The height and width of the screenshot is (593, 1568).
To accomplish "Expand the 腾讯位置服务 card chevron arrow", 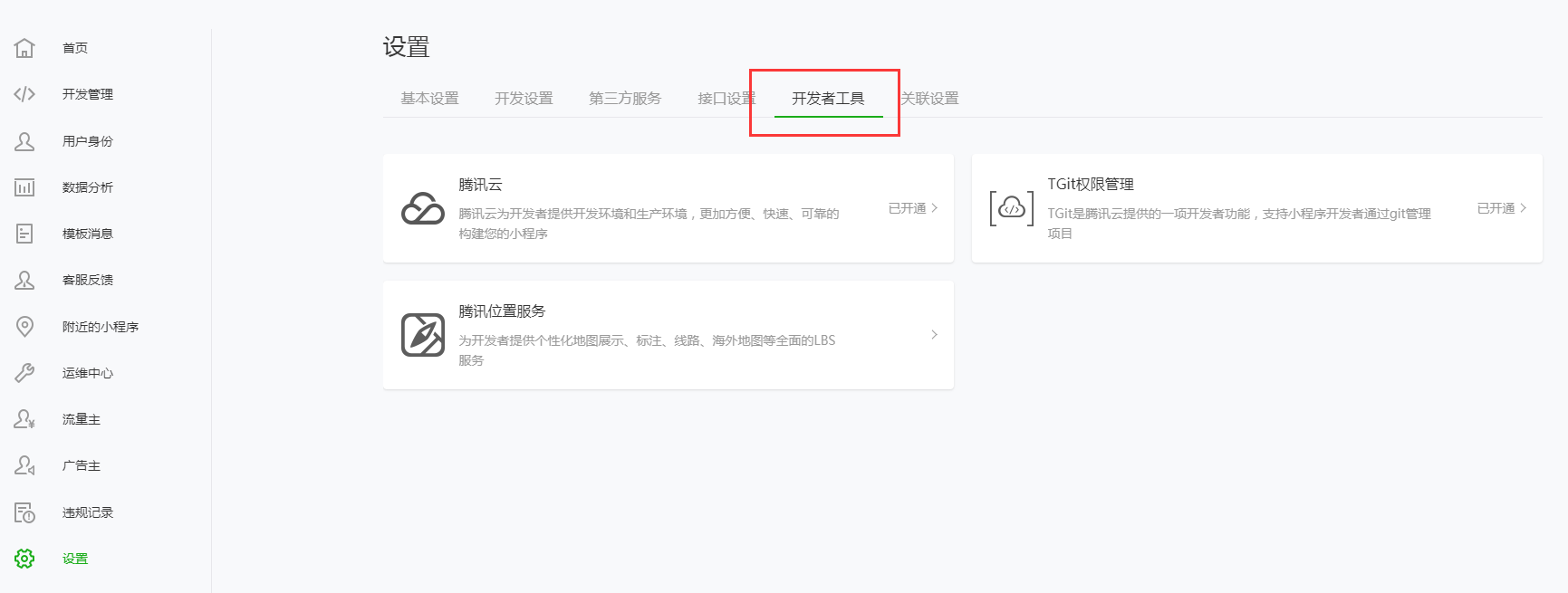I will 935,335.
